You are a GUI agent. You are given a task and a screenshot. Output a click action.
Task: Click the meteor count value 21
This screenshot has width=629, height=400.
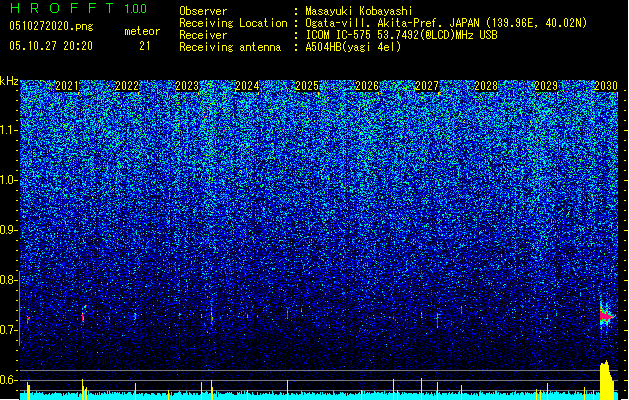(x=145, y=46)
